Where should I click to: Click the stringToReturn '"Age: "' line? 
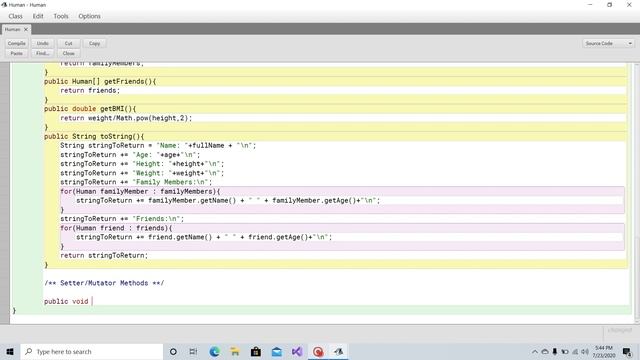coord(130,155)
